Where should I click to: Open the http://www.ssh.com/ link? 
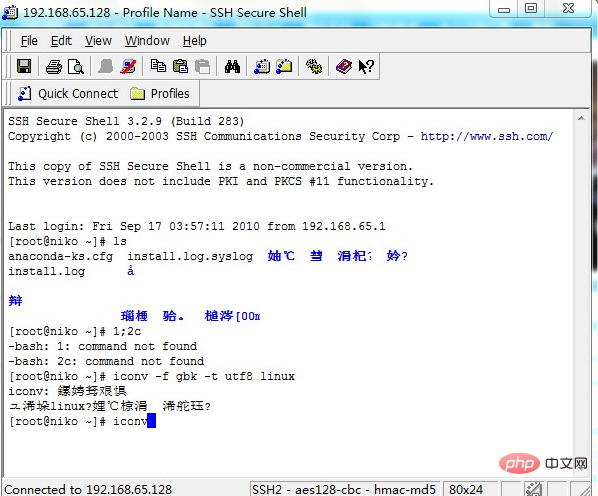click(x=487, y=136)
